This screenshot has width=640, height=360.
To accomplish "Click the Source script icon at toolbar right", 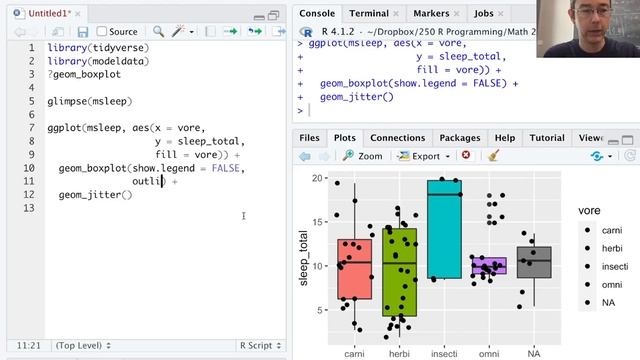I will tap(279, 31).
